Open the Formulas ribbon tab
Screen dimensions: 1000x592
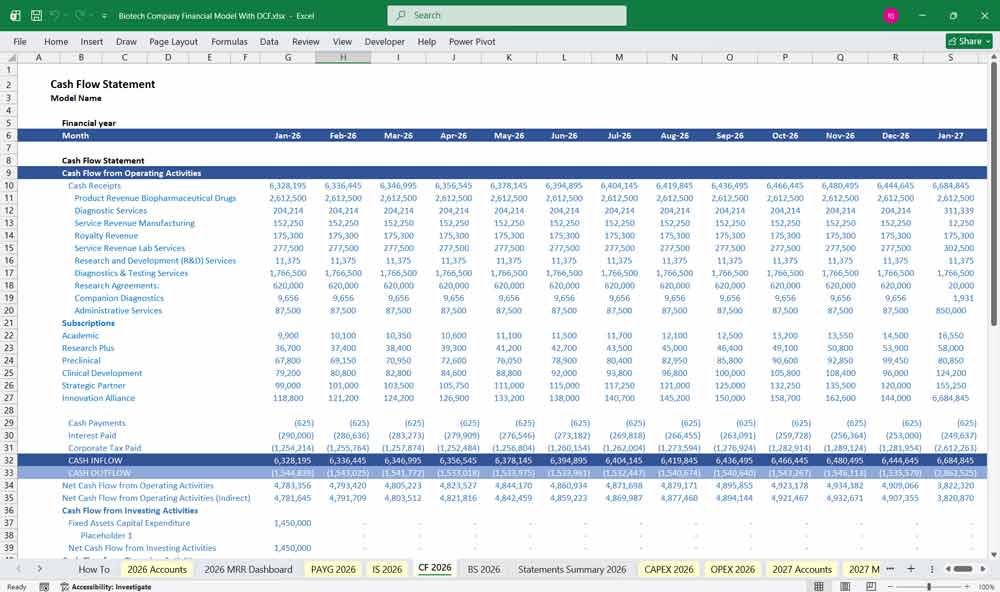[229, 42]
